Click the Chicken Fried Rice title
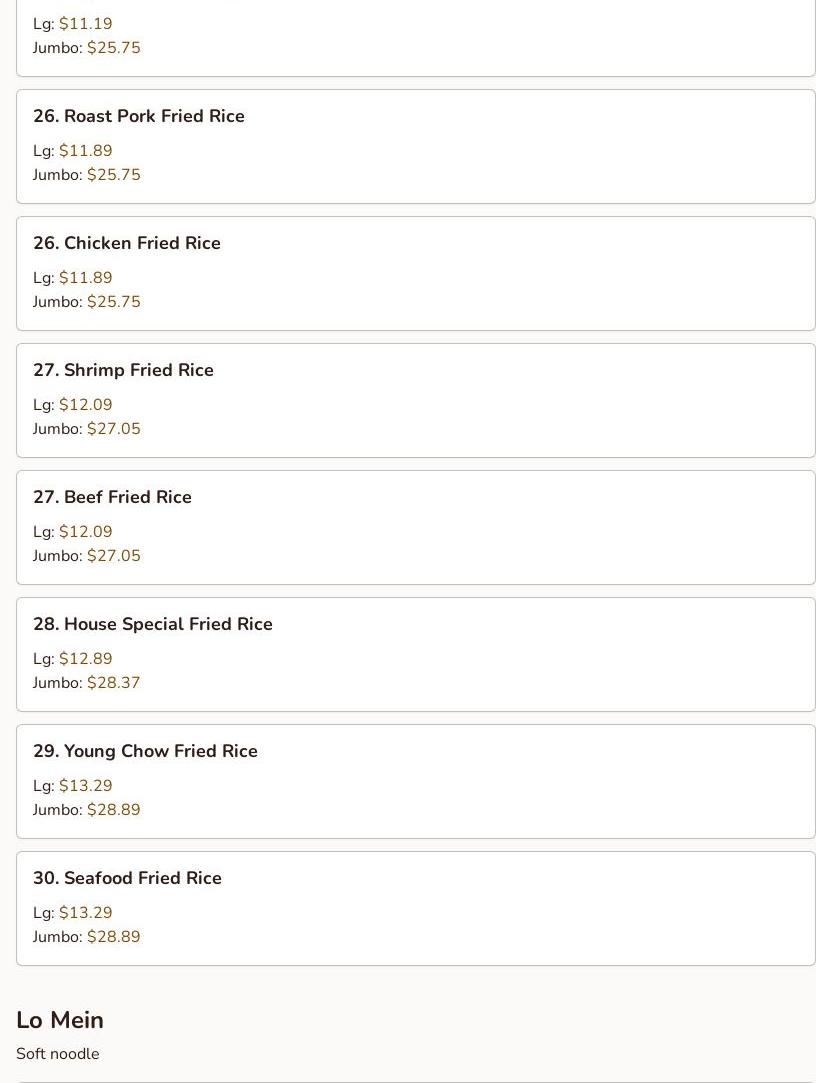 point(126,243)
